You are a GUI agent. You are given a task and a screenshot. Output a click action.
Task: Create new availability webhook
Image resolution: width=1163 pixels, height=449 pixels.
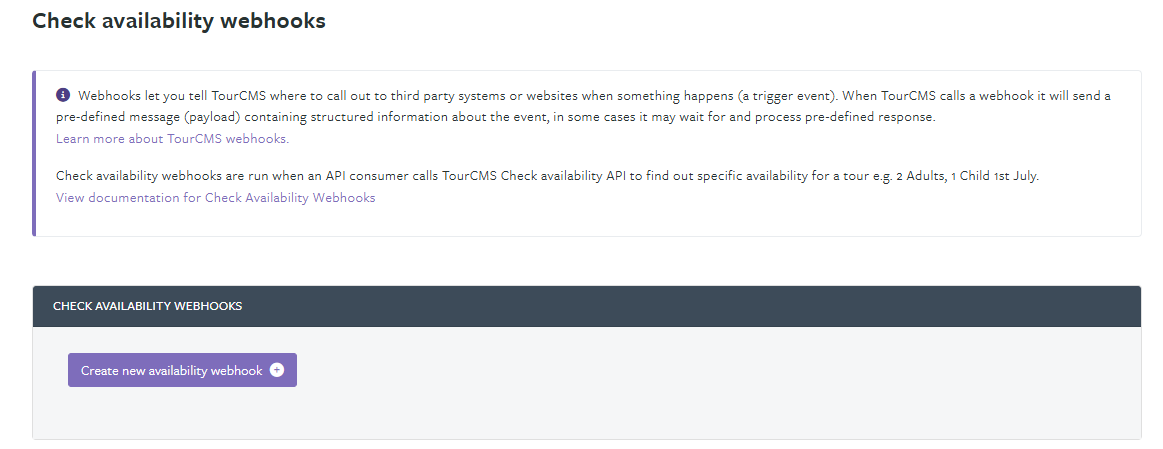click(182, 370)
